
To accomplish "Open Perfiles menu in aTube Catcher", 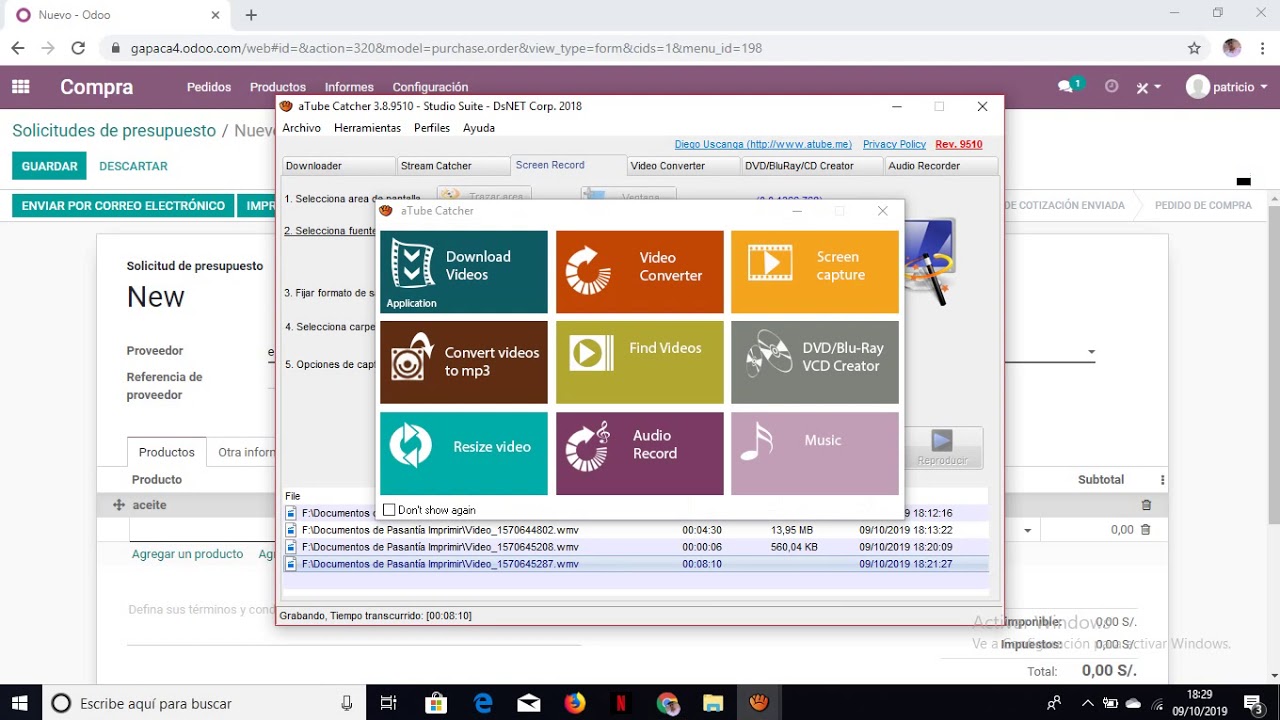I will [432, 128].
